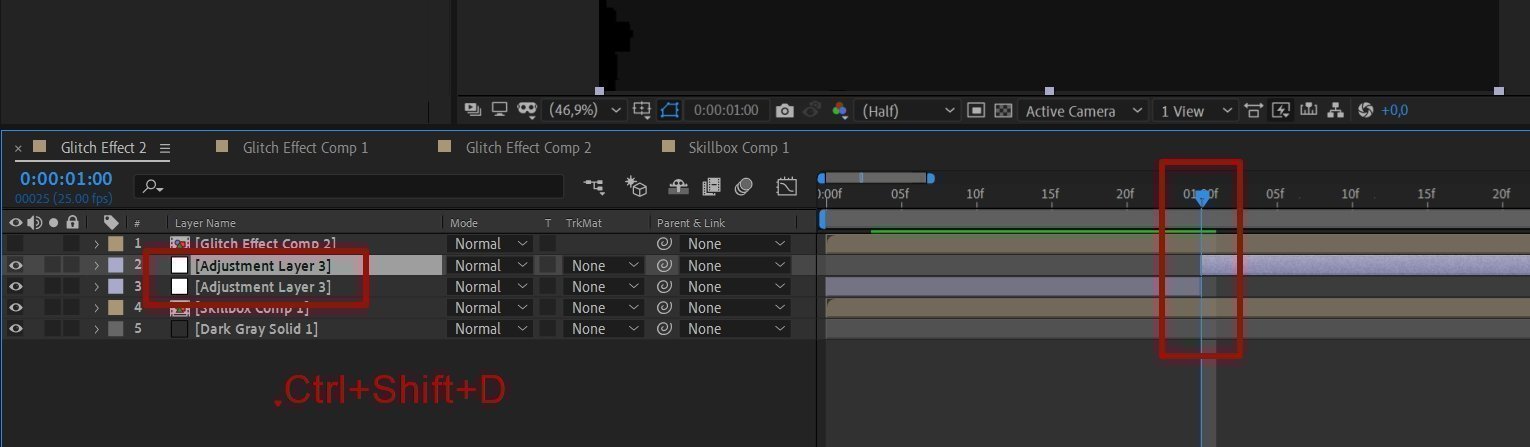Screen dimensions: 1530x447
Task: Select Dark Gray Solid 1 layer
Action: 256,328
